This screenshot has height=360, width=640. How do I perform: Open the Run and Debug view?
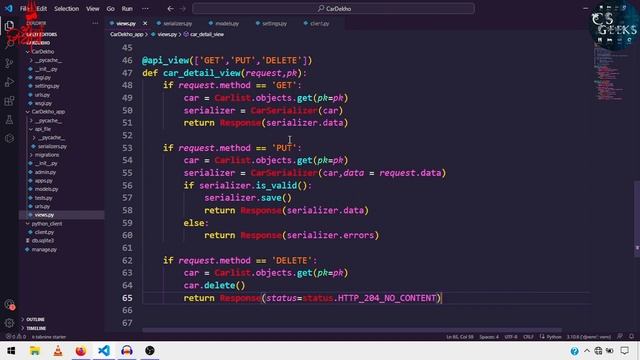pos(9,82)
